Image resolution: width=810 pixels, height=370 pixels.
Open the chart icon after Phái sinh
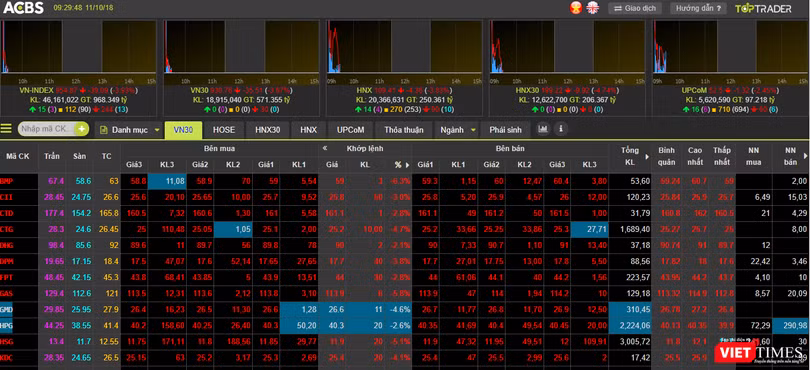click(543, 129)
